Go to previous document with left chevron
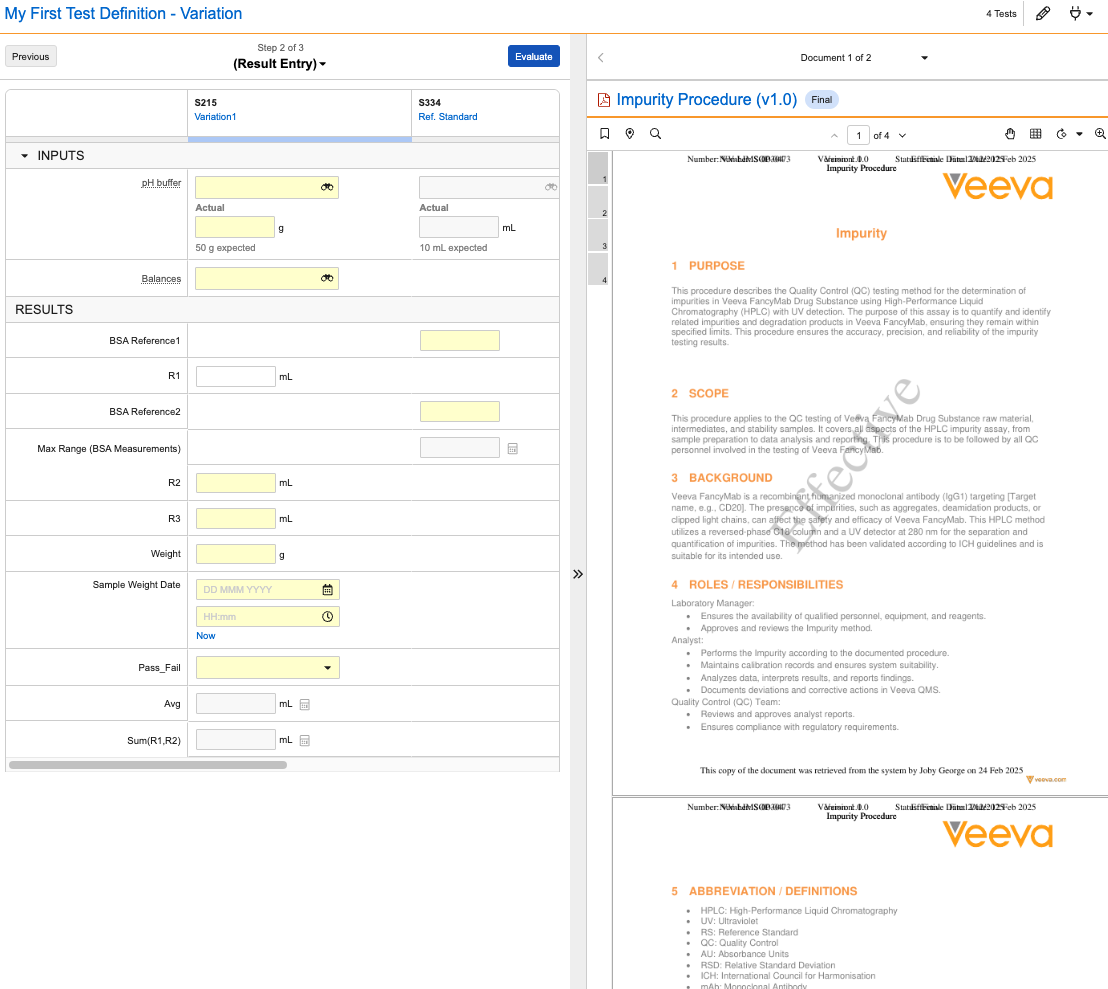This screenshot has height=989, width=1108. [601, 58]
